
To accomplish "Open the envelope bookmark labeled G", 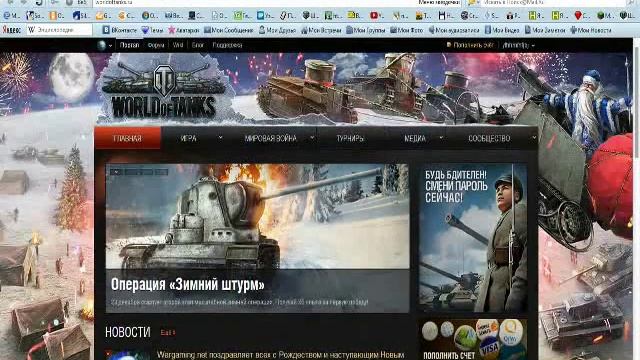I will coord(103,16).
